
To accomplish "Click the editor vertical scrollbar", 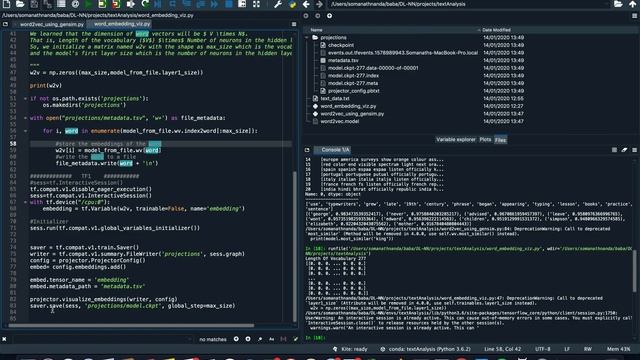I will point(295,246).
